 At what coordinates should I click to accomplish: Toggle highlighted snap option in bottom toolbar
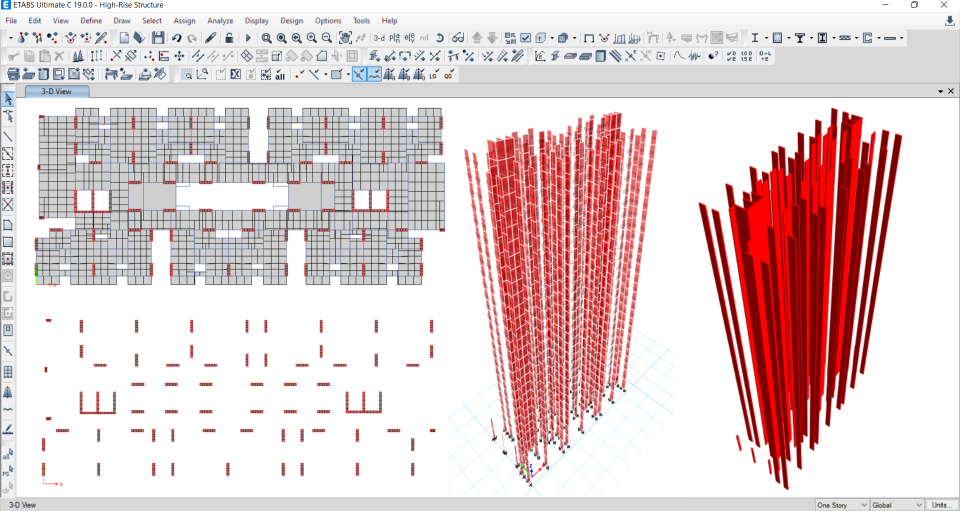pos(358,74)
